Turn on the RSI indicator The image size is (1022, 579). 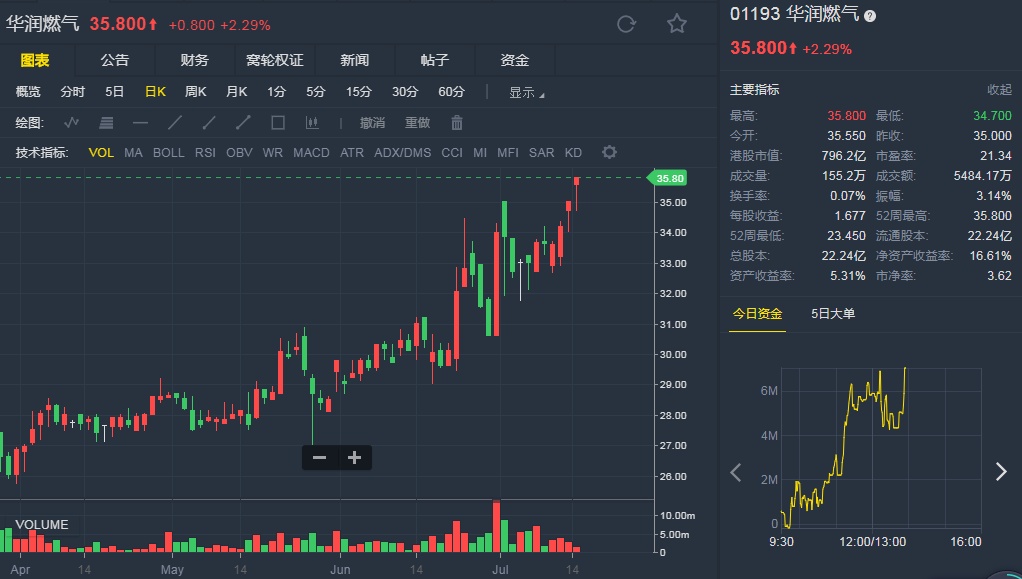point(205,153)
